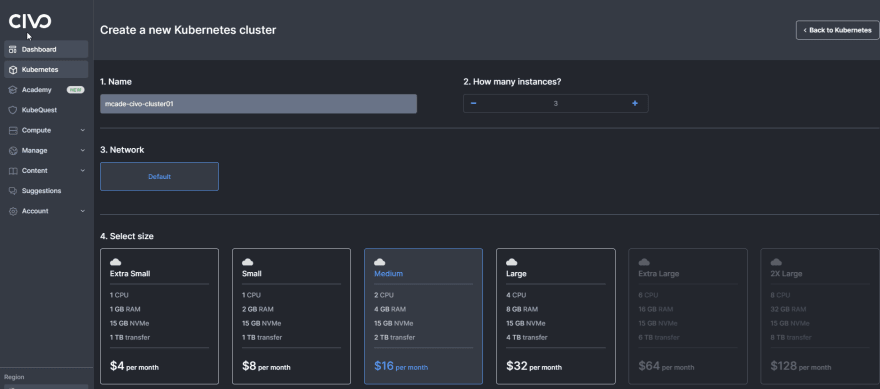The width and height of the screenshot is (880, 389).
Task: Click the Compute sidebar icon
Action: coord(13,130)
